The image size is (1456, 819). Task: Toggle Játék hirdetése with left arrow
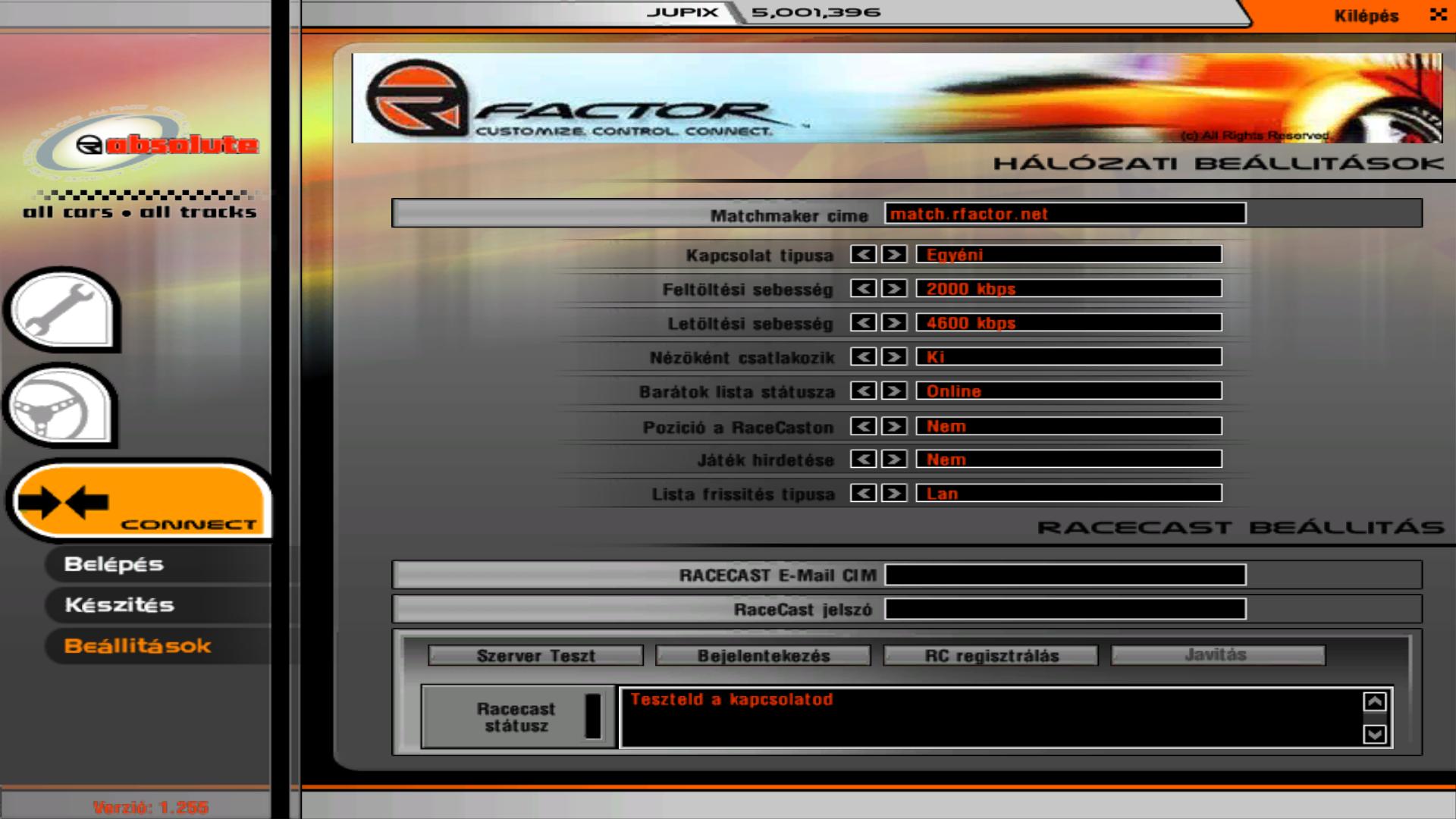(x=863, y=459)
